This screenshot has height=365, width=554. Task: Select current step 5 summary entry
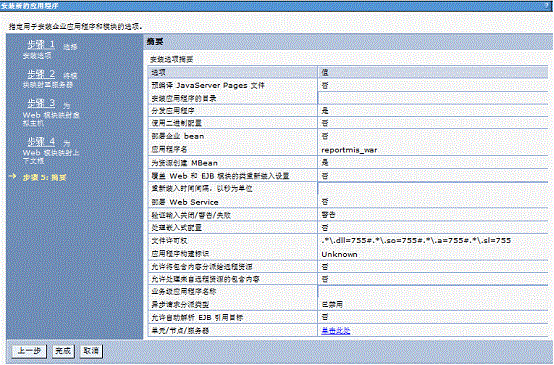[x=45, y=177]
